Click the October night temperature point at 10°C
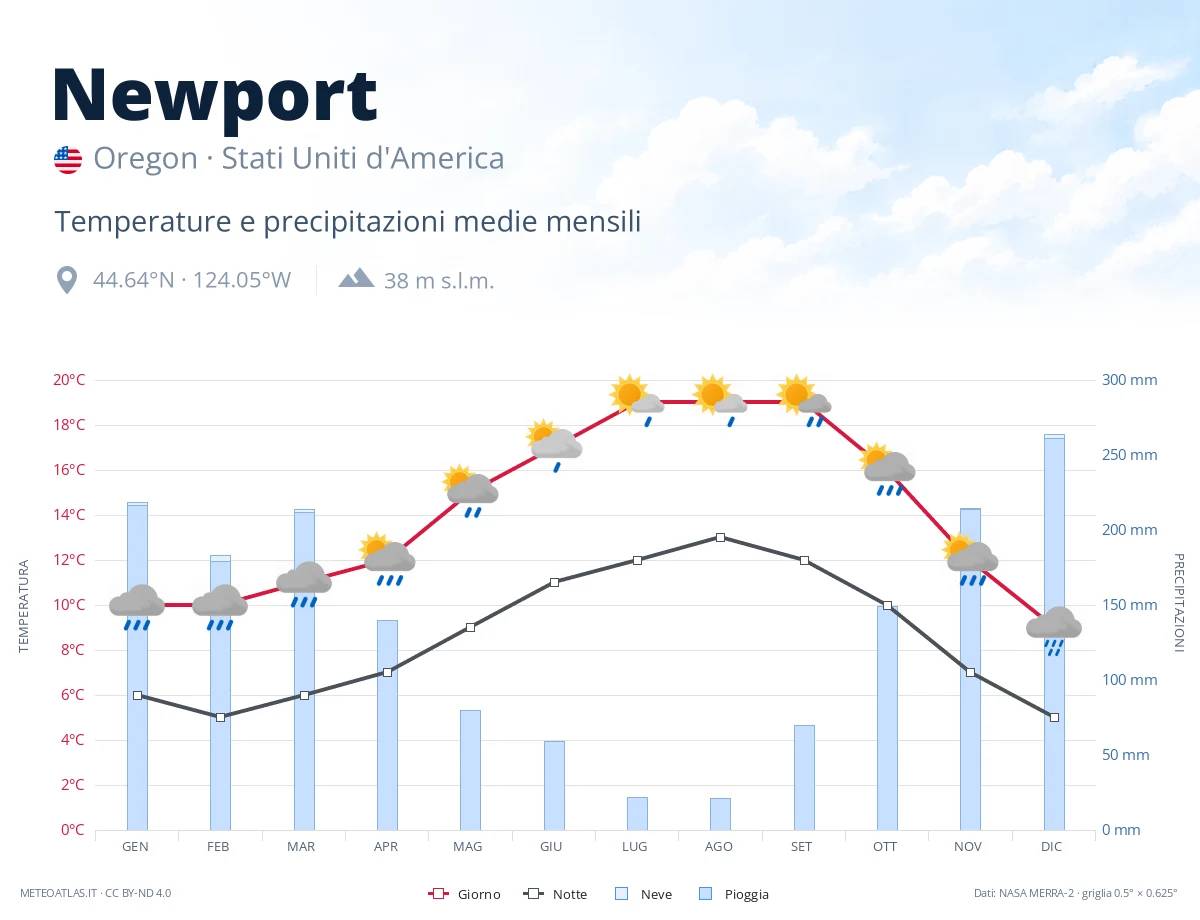The height and width of the screenshot is (920, 1200). 887,605
